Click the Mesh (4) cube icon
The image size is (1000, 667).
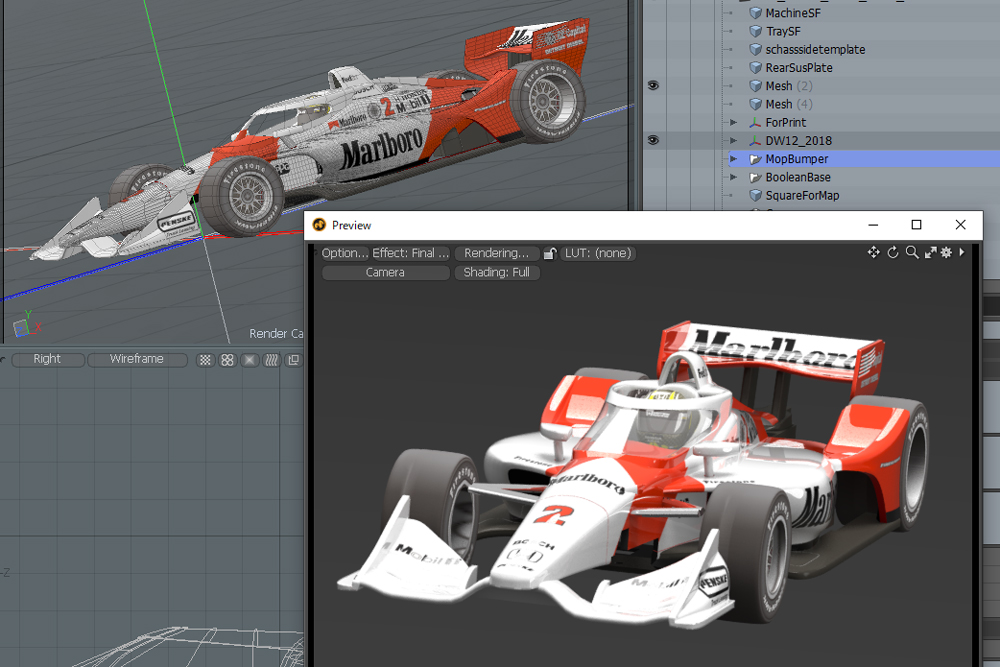pyautogui.click(x=756, y=104)
